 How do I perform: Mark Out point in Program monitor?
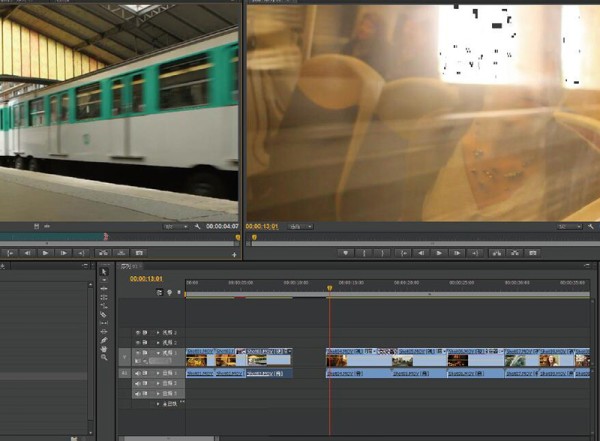pos(382,253)
